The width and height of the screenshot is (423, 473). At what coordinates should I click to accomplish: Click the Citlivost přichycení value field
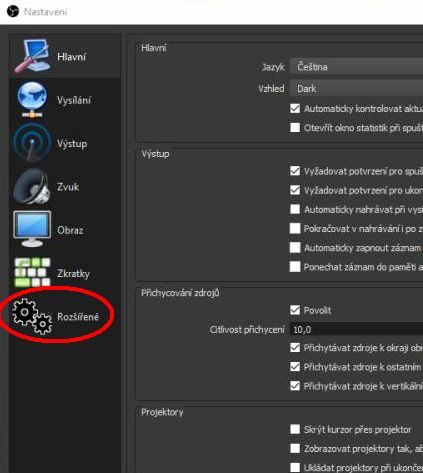tap(356, 329)
